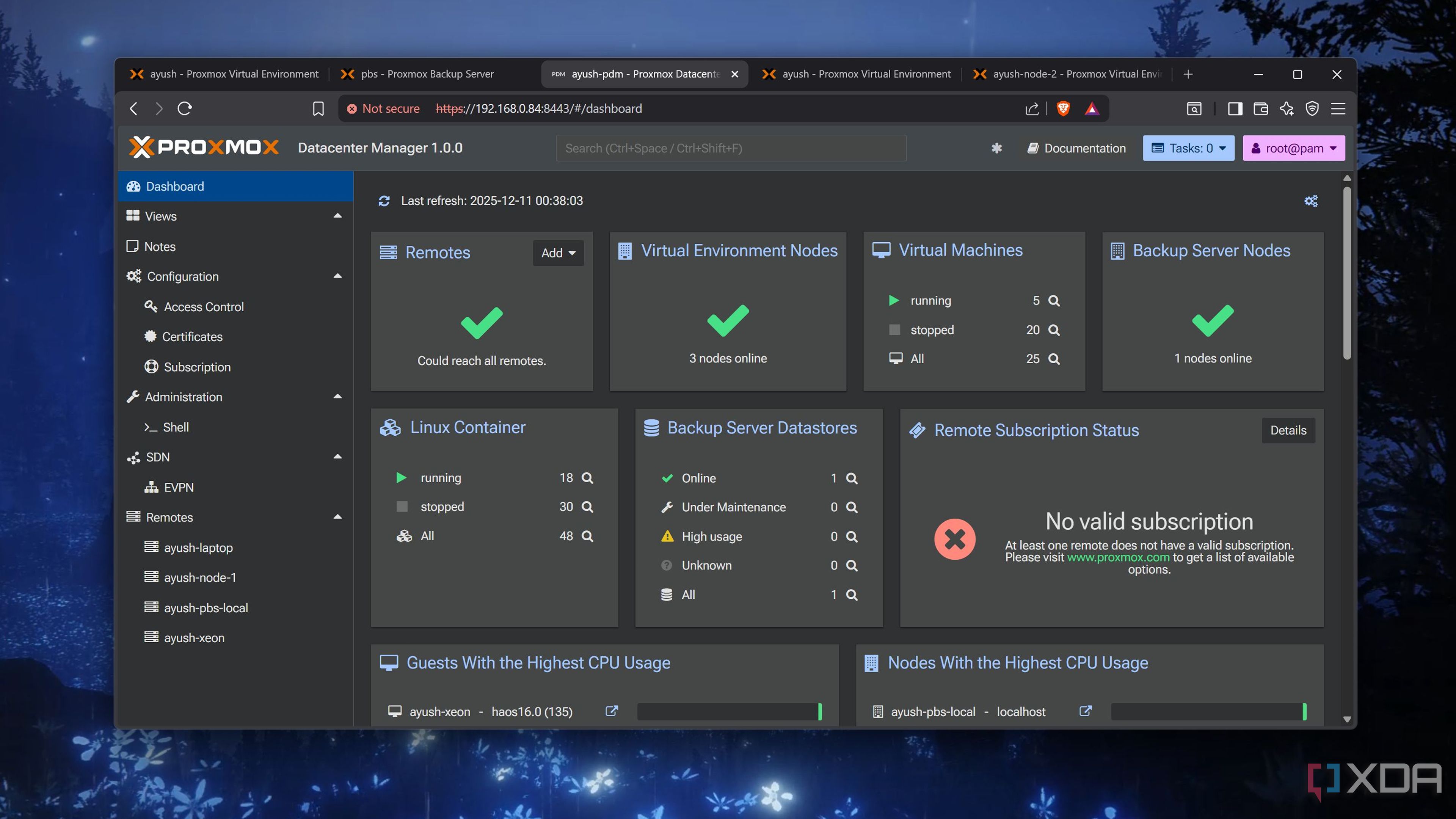The width and height of the screenshot is (1456, 819).
Task: Toggle the browser sidebar panel
Action: [1235, 108]
